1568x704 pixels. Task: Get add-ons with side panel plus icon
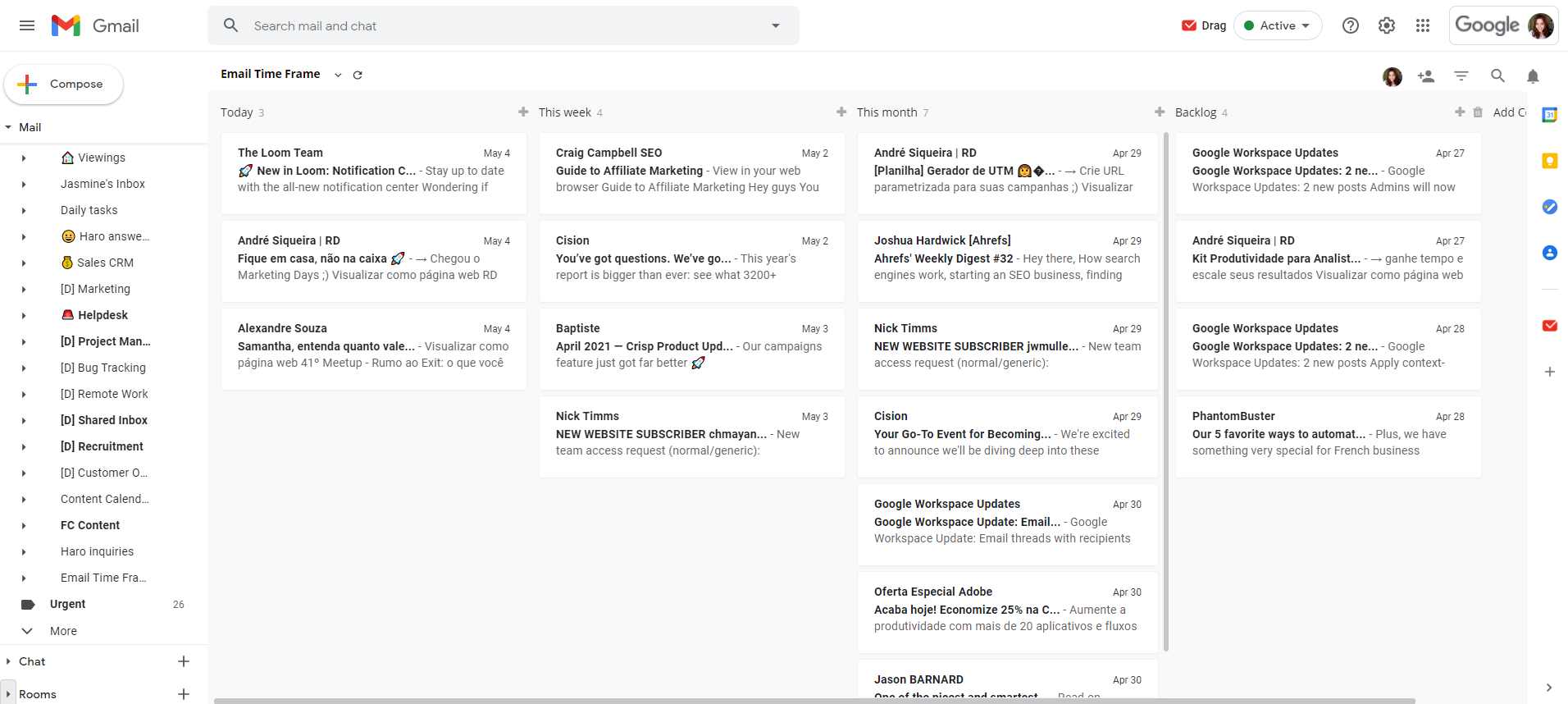click(1549, 372)
